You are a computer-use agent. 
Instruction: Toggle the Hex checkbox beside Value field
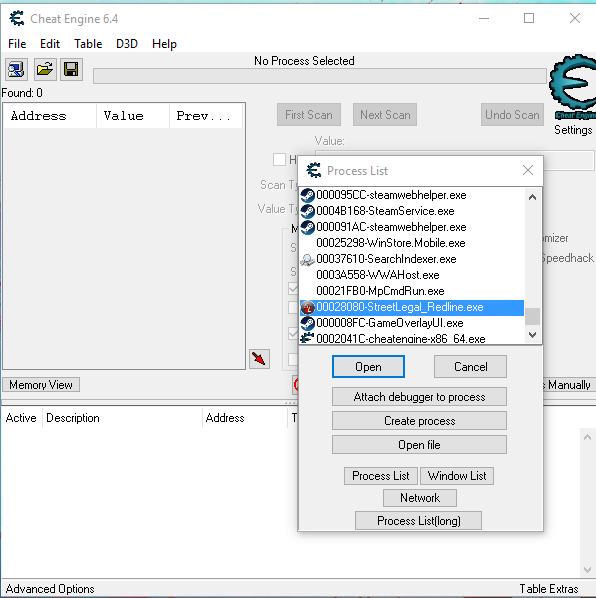(x=280, y=159)
